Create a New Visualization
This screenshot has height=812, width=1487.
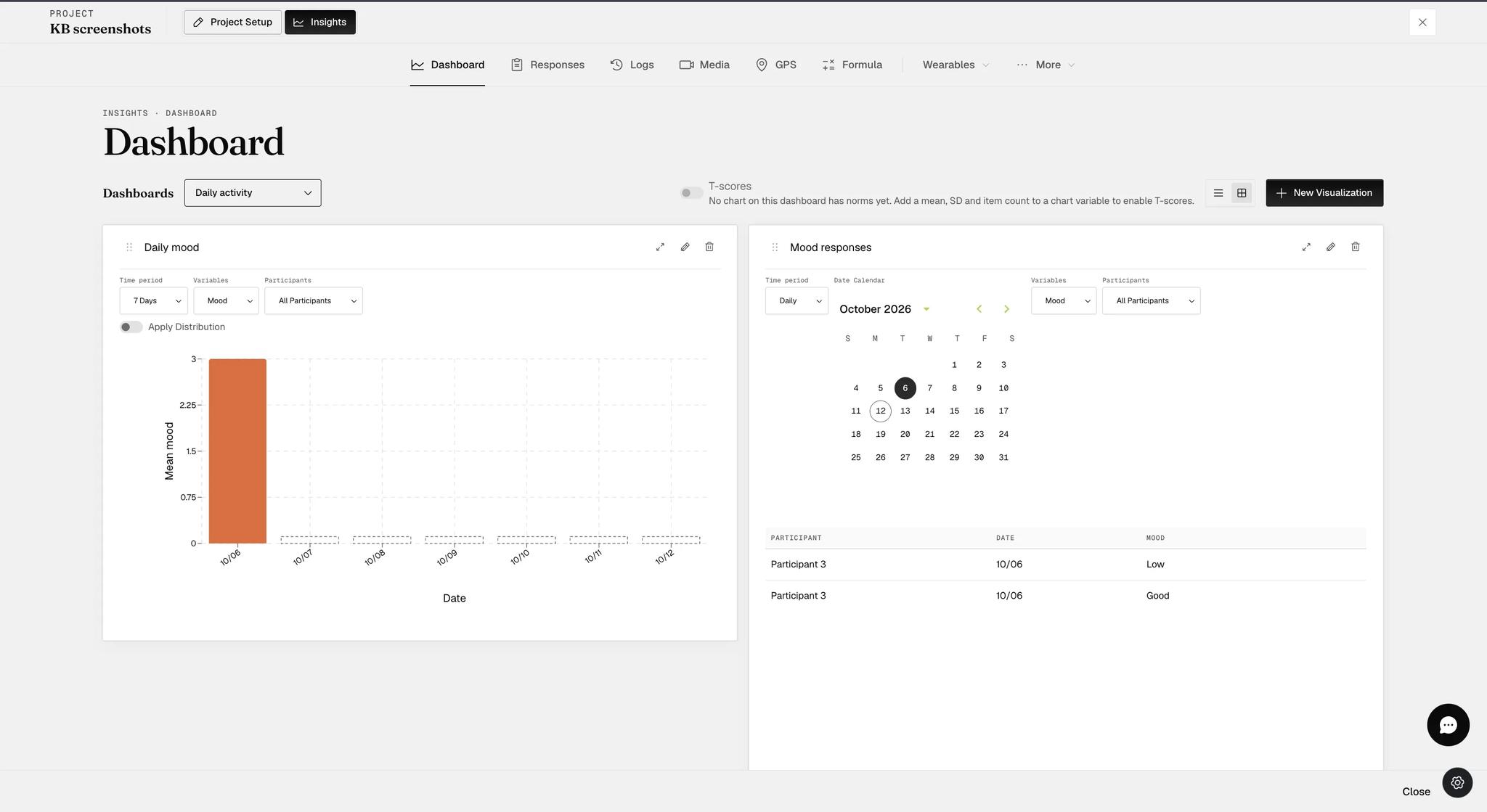[1324, 193]
